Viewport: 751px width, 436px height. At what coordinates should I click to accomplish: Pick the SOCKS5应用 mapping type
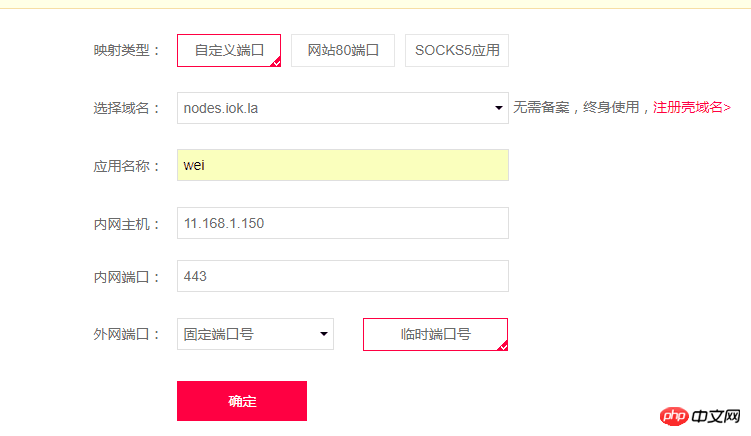coord(457,50)
